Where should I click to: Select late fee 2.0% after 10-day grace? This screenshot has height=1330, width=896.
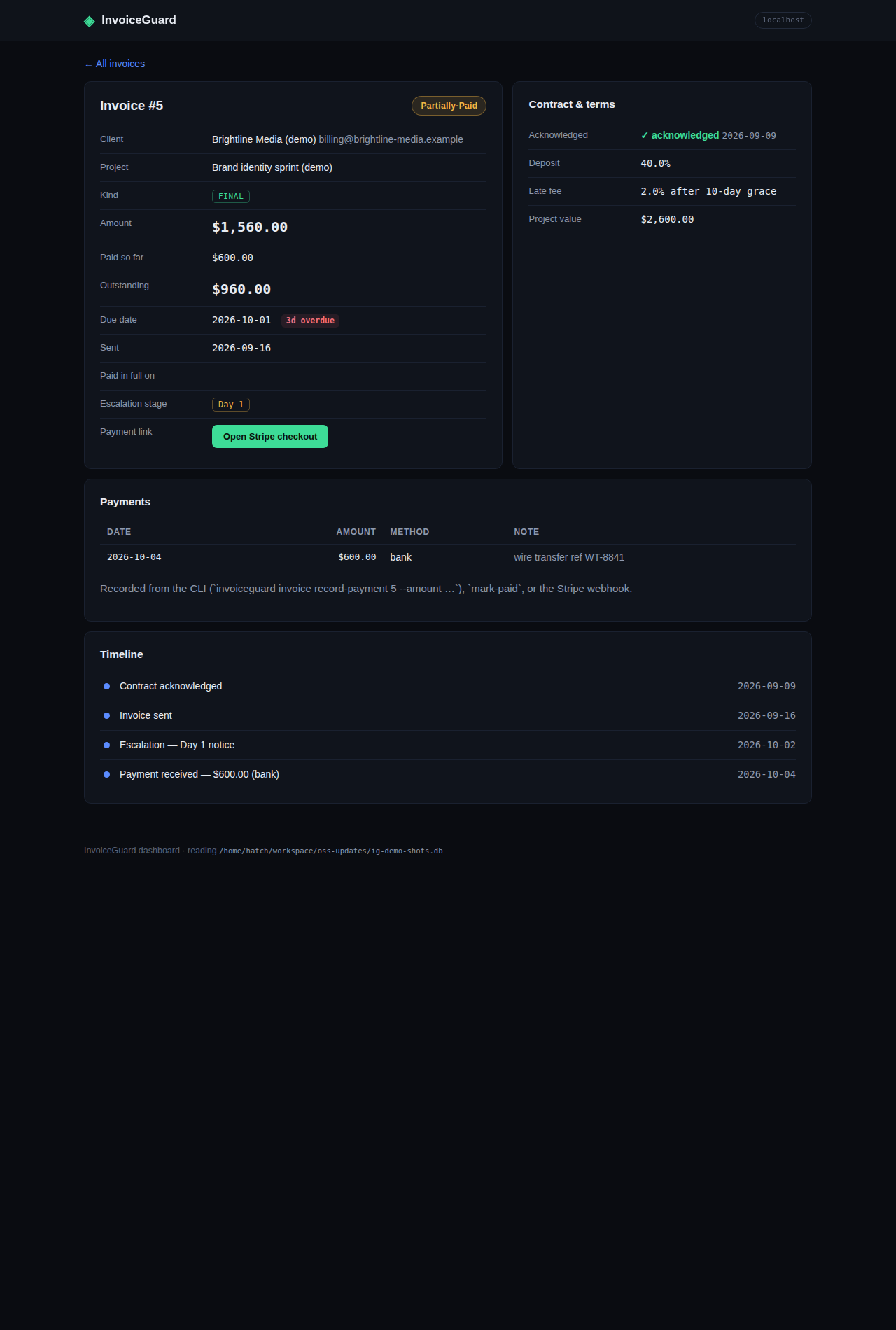click(708, 191)
